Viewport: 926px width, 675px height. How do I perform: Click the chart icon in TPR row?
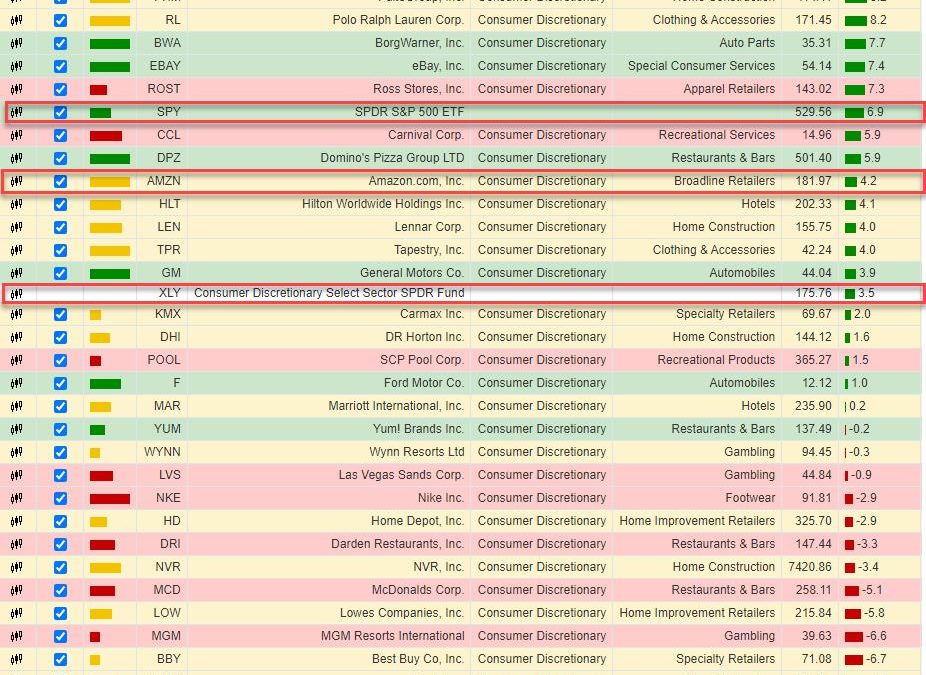click(x=17, y=250)
